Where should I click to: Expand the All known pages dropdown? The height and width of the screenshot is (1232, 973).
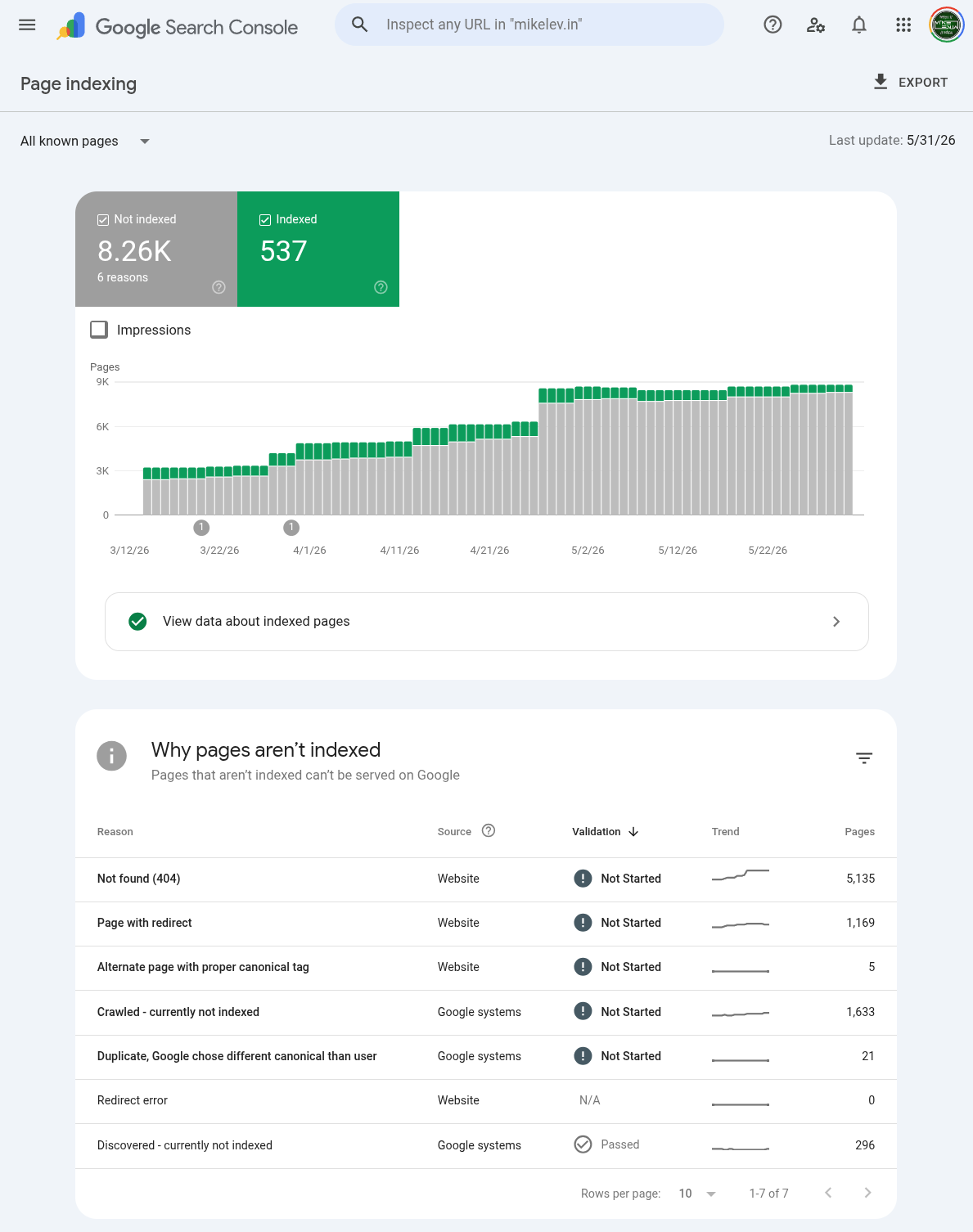pyautogui.click(x=85, y=141)
